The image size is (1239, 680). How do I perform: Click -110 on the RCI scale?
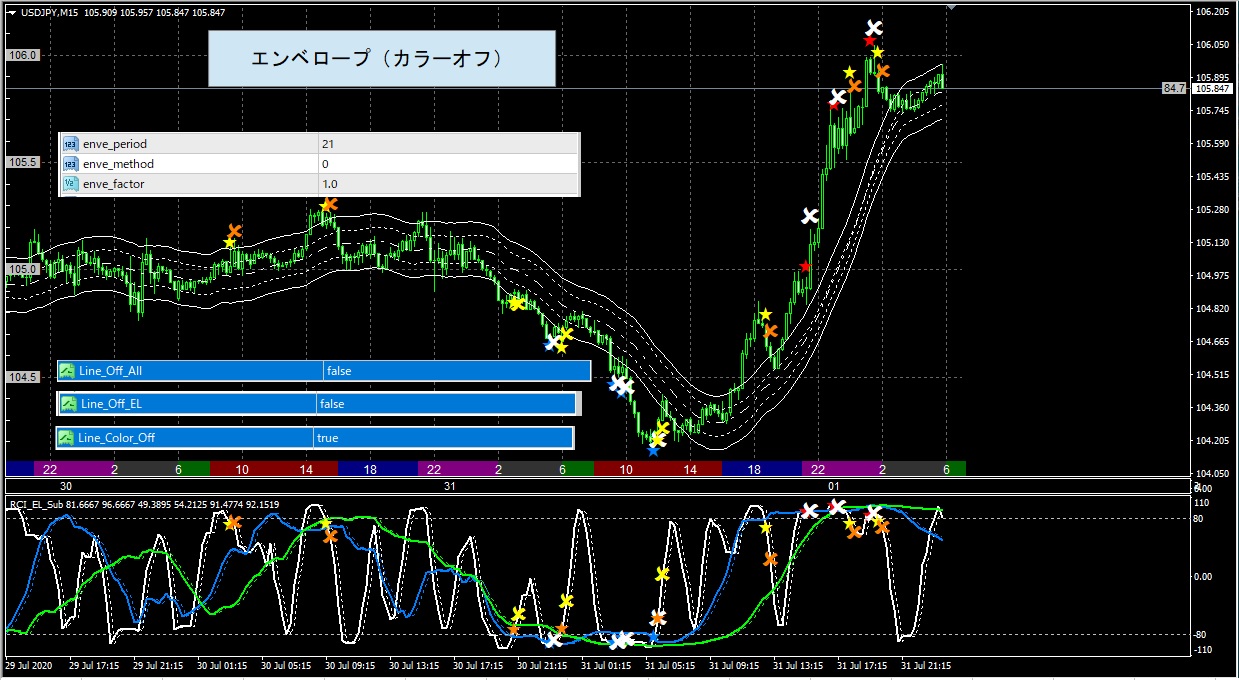[x=1202, y=650]
